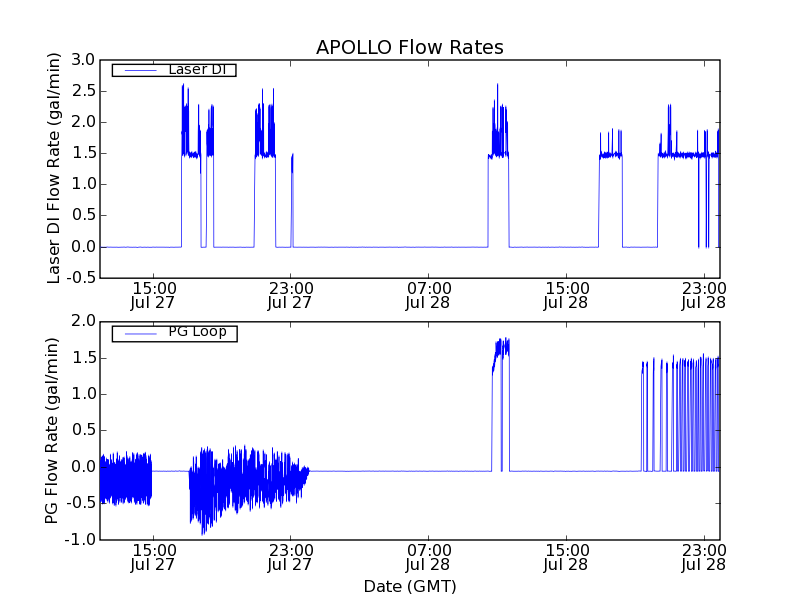Click '15:00 Jul 28' label under PG chart
This screenshot has width=800, height=600.
[x=566, y=558]
